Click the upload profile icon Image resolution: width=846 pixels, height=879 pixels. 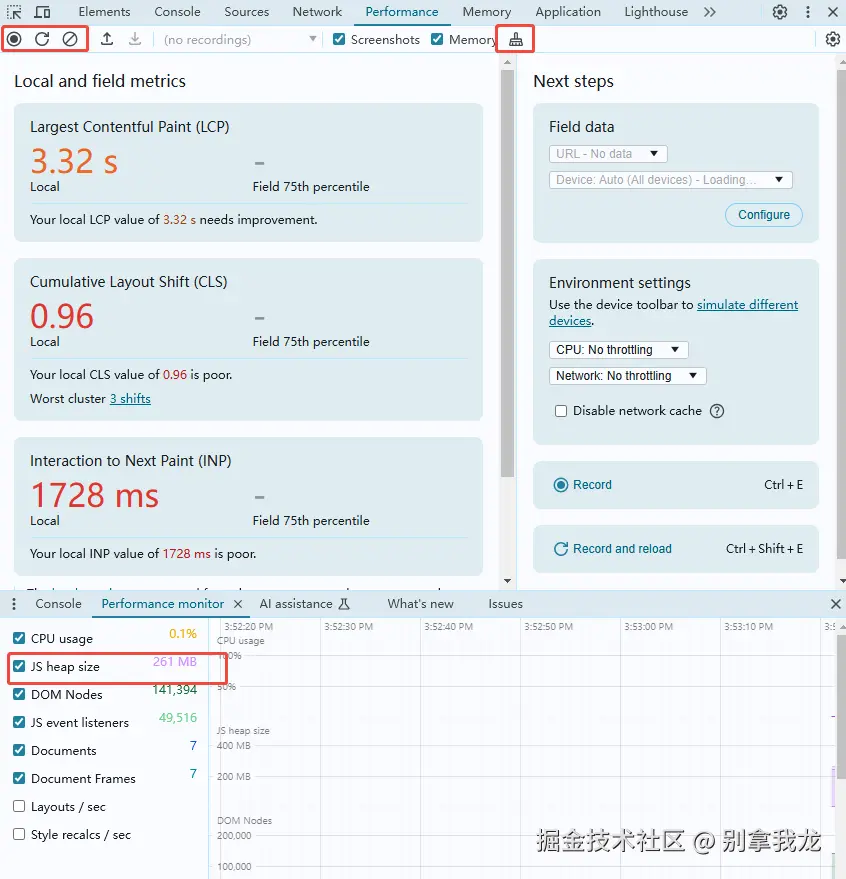(107, 39)
